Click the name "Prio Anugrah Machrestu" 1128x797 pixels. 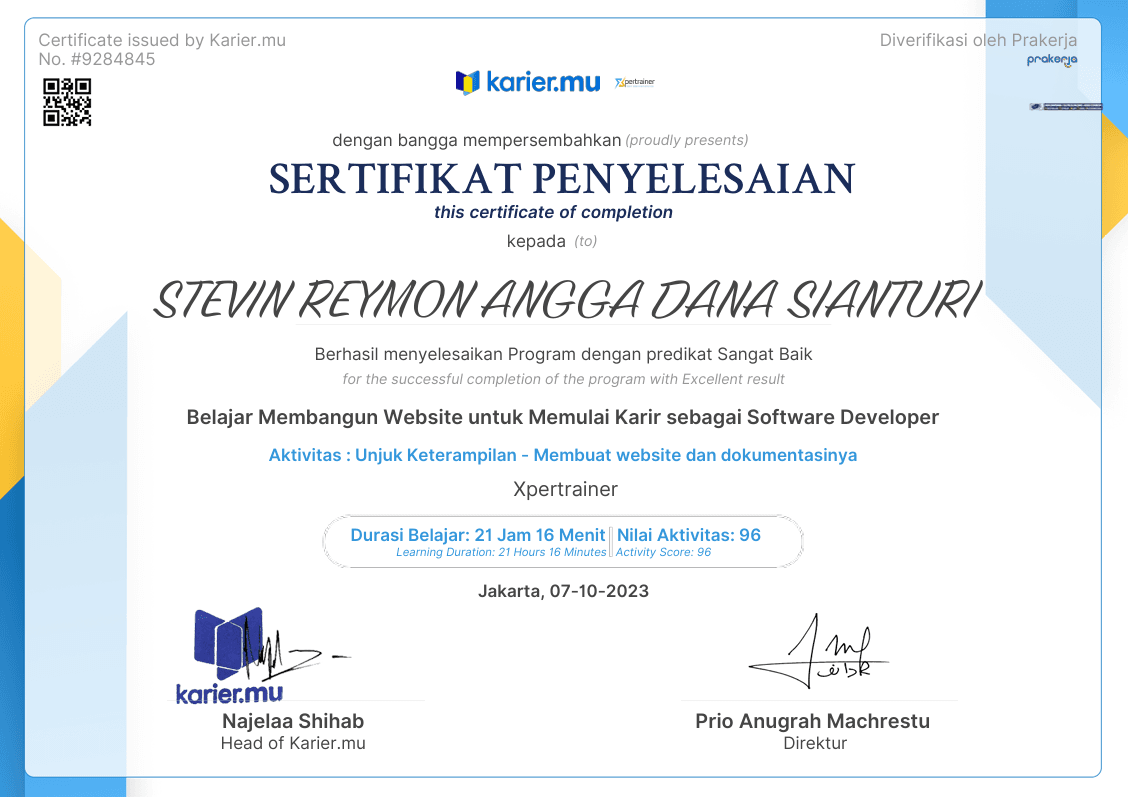click(x=812, y=721)
